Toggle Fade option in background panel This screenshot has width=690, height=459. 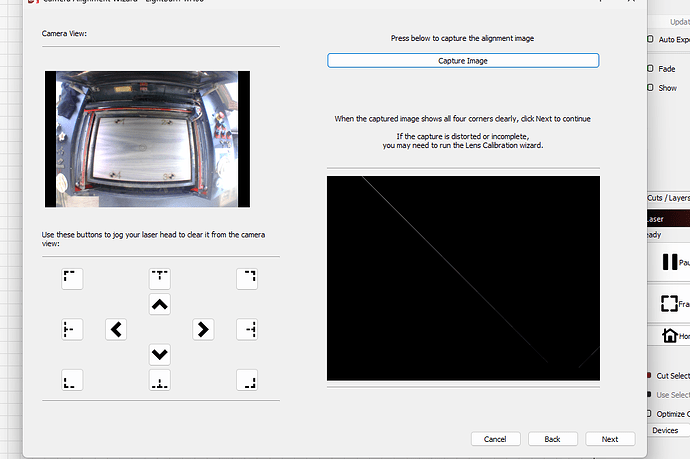650,69
